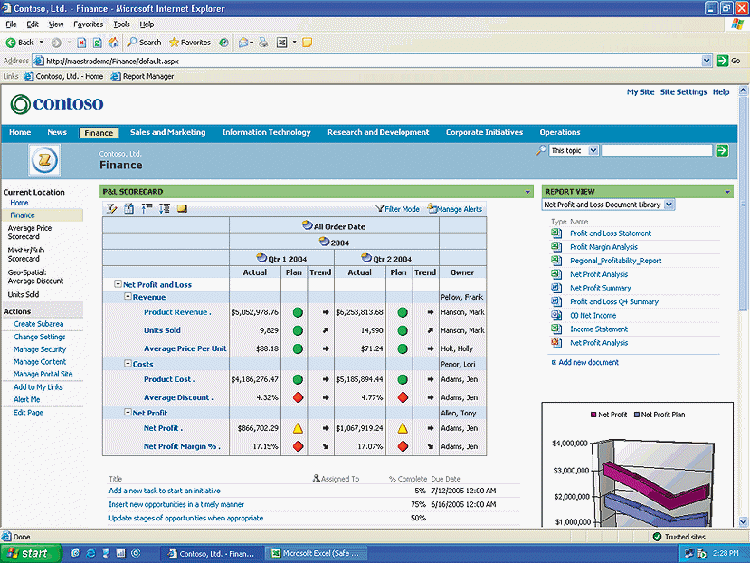The image size is (750, 563).
Task: Collapse the Revenue group in scorecard
Action: point(128,297)
